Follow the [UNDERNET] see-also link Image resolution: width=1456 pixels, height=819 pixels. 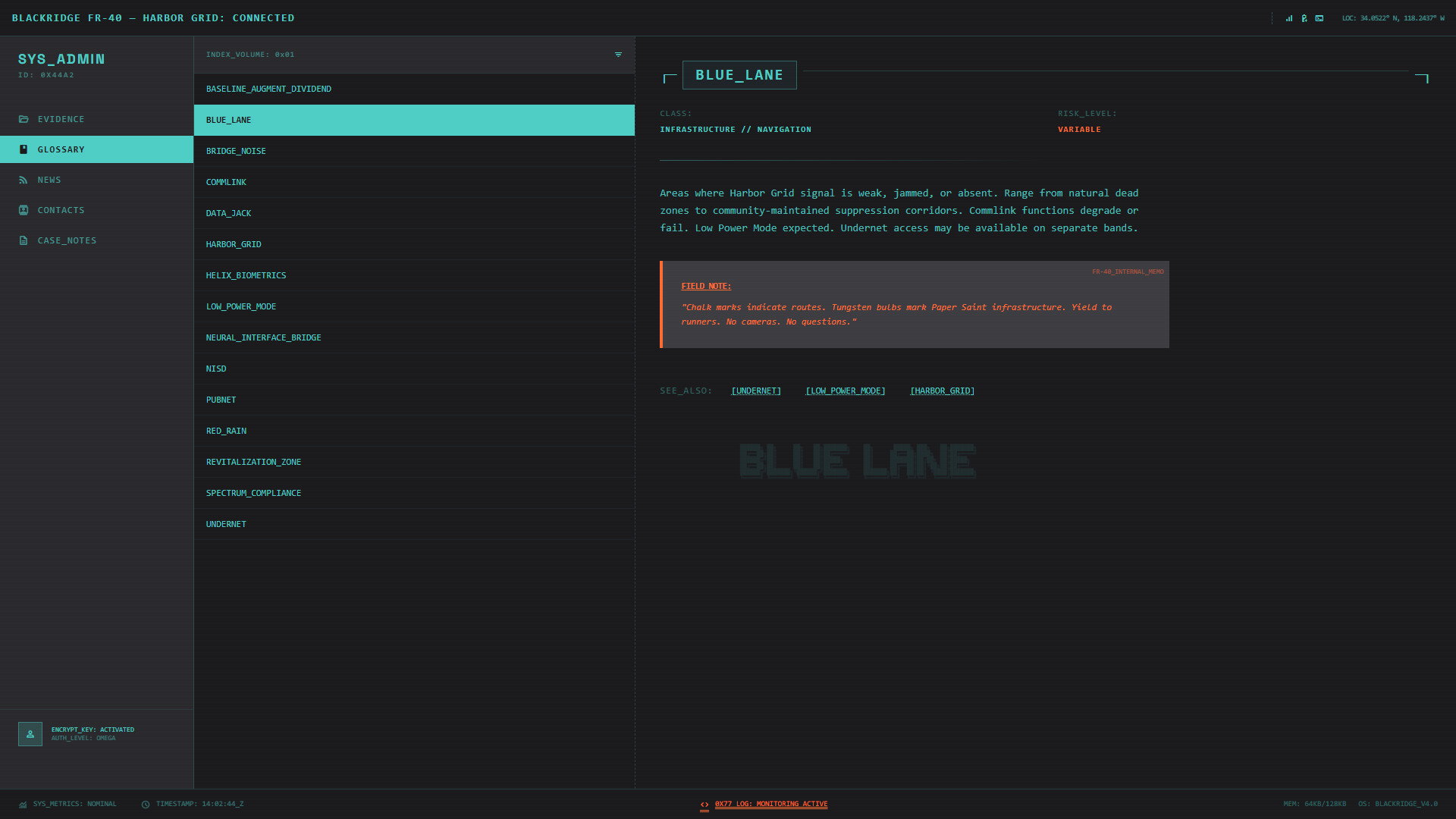756,391
